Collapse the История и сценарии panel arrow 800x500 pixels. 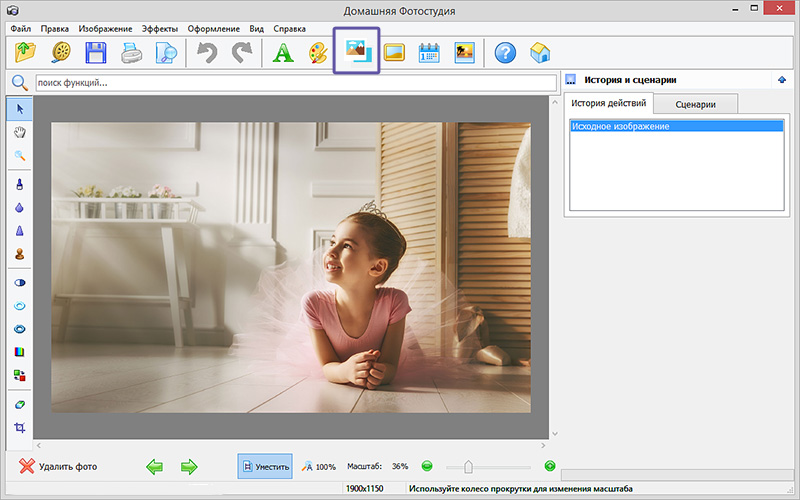point(782,80)
